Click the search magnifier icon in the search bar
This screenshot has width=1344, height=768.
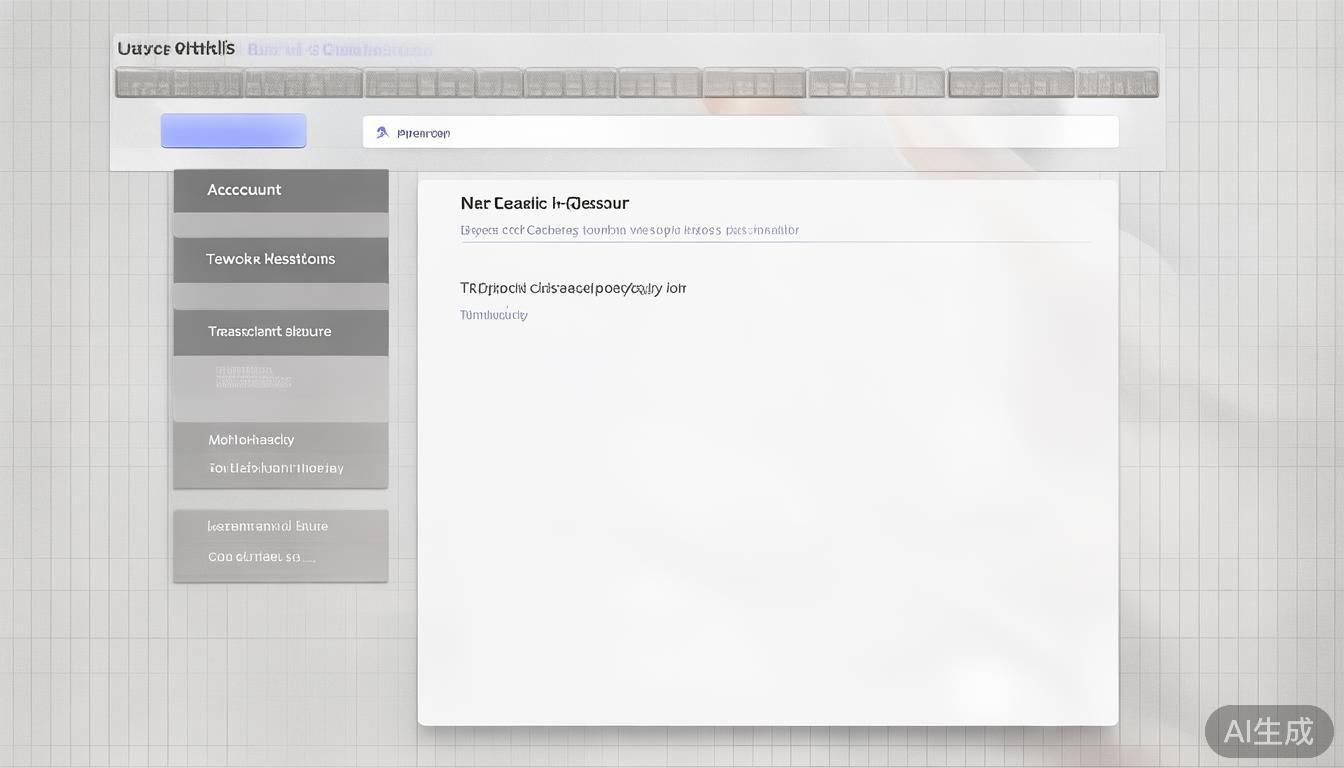pyautogui.click(x=382, y=132)
